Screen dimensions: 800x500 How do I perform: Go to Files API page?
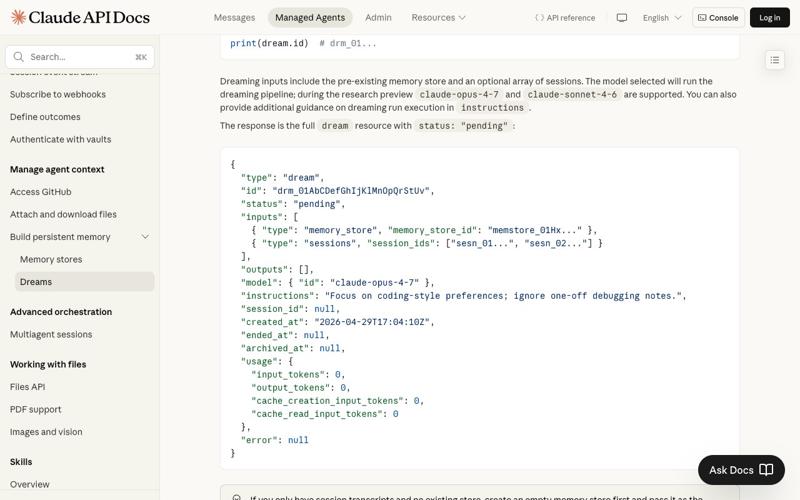pos(27,387)
